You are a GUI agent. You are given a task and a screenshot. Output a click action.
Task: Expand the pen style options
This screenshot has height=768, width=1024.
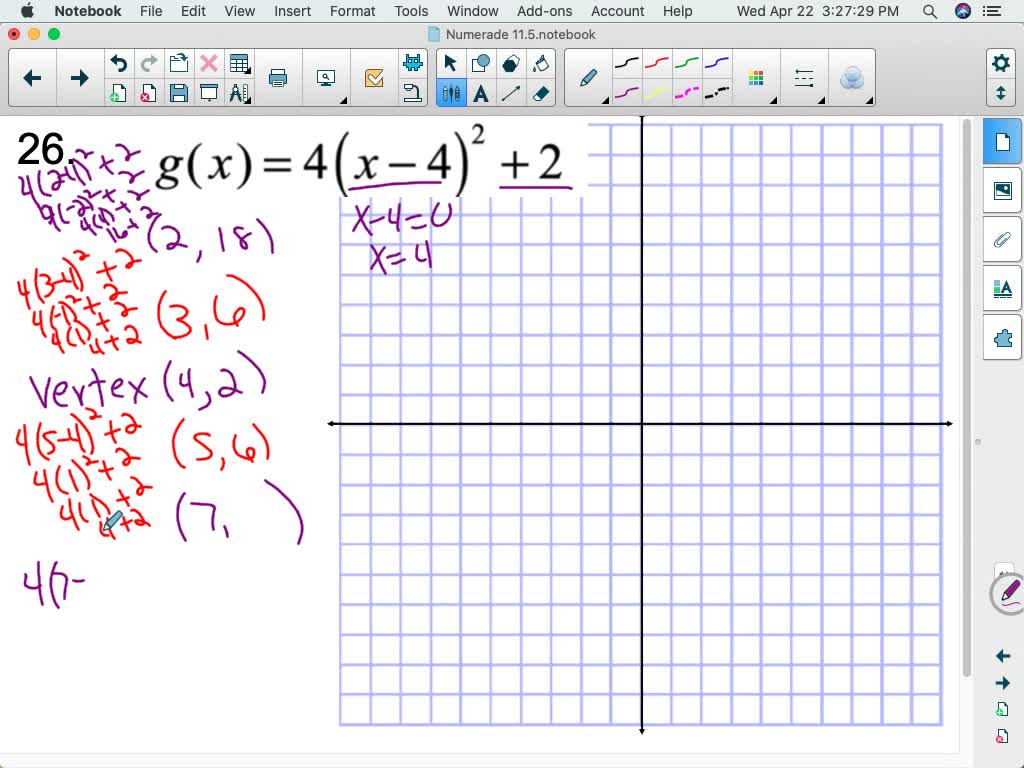pyautogui.click(x=605, y=100)
